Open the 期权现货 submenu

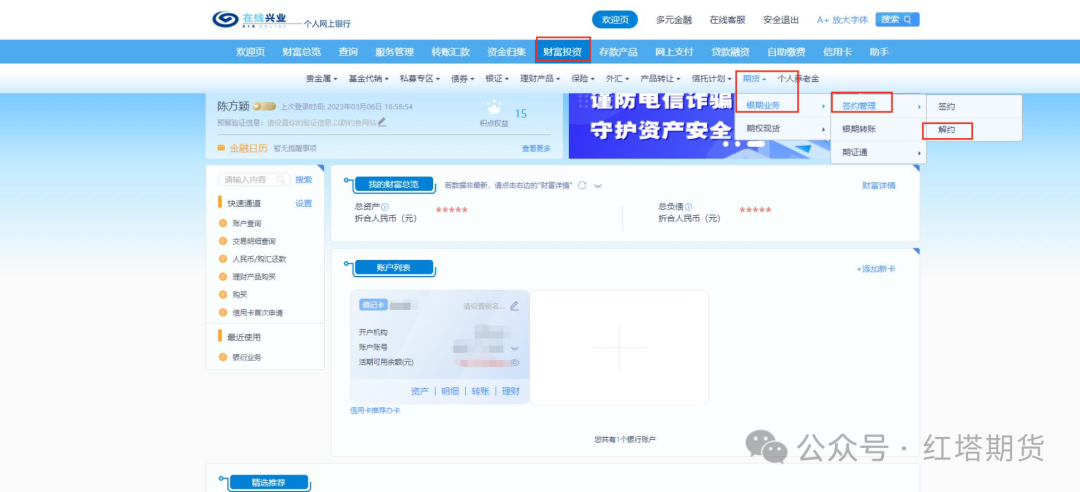782,129
